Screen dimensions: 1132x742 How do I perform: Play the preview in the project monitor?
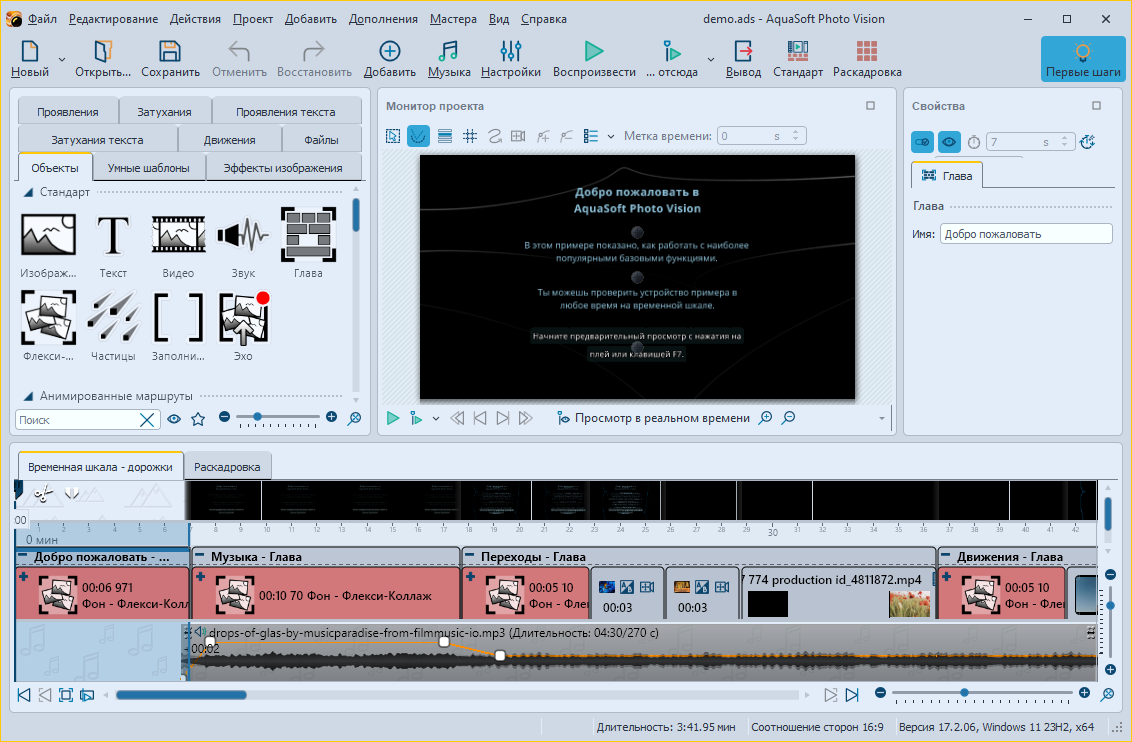point(393,418)
